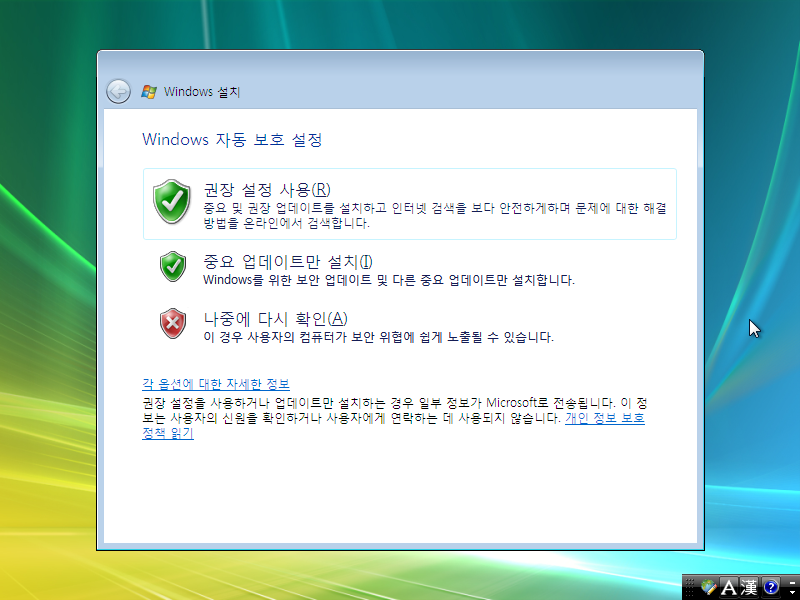Click the Windows 설치 title text
The width and height of the screenshot is (800, 600).
pyautogui.click(x=202, y=92)
